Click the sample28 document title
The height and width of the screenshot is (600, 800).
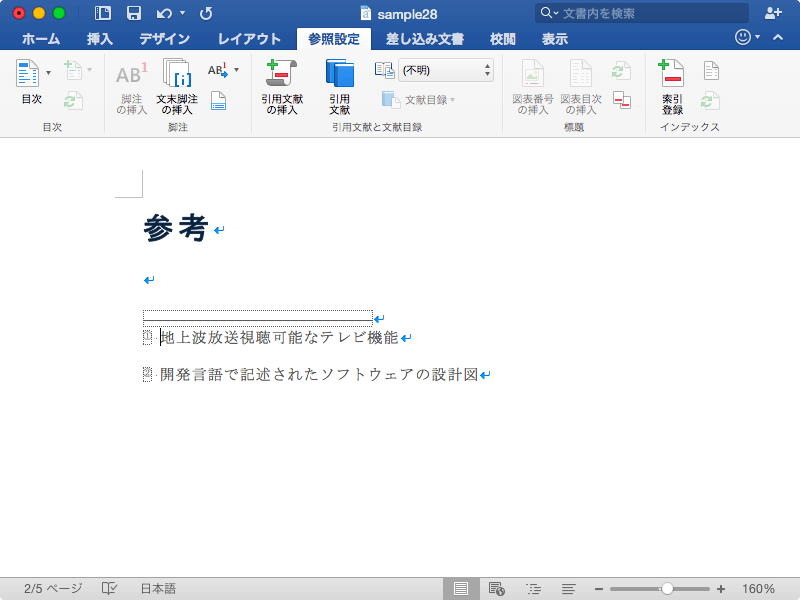(x=407, y=14)
